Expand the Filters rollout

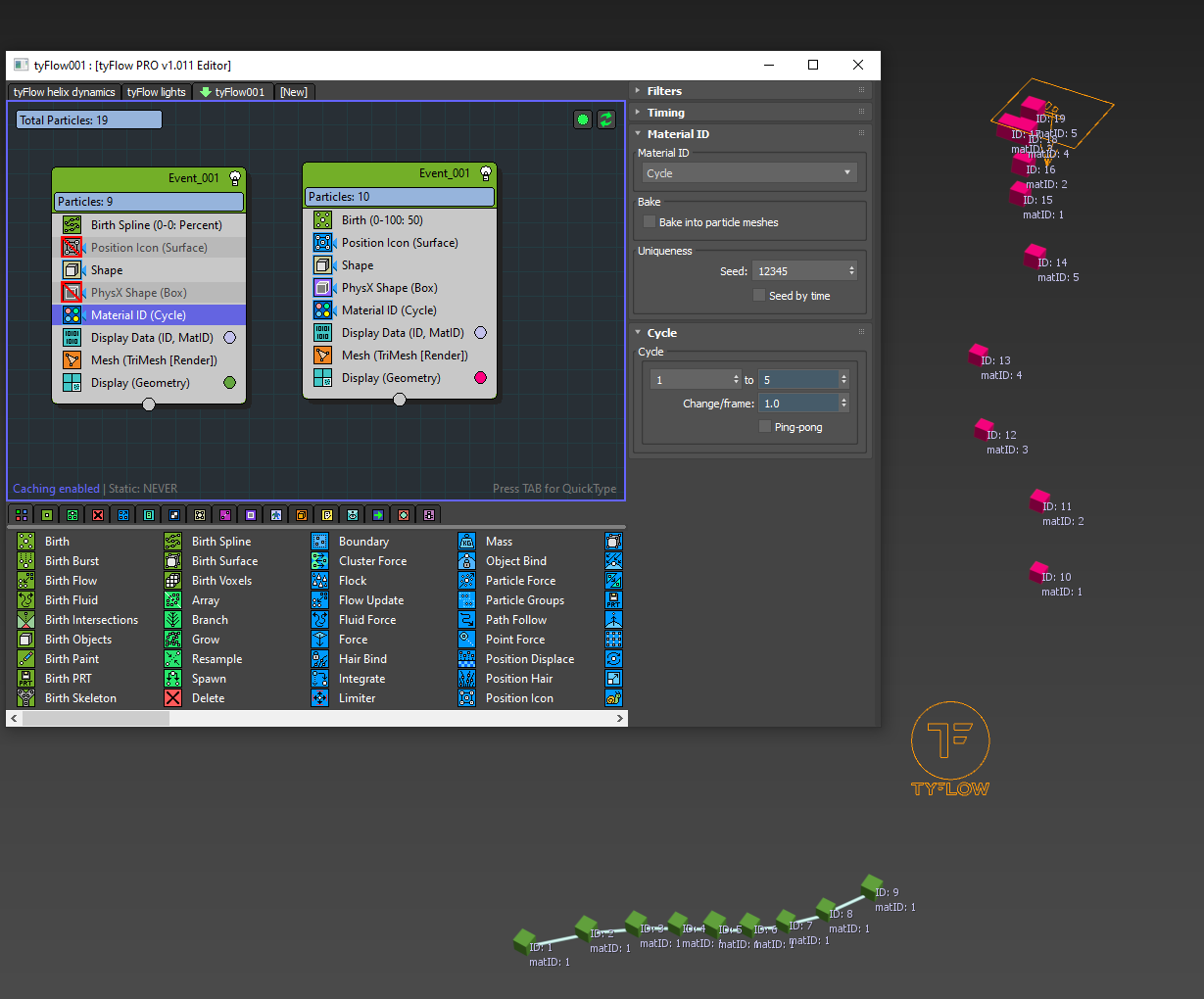coord(751,91)
